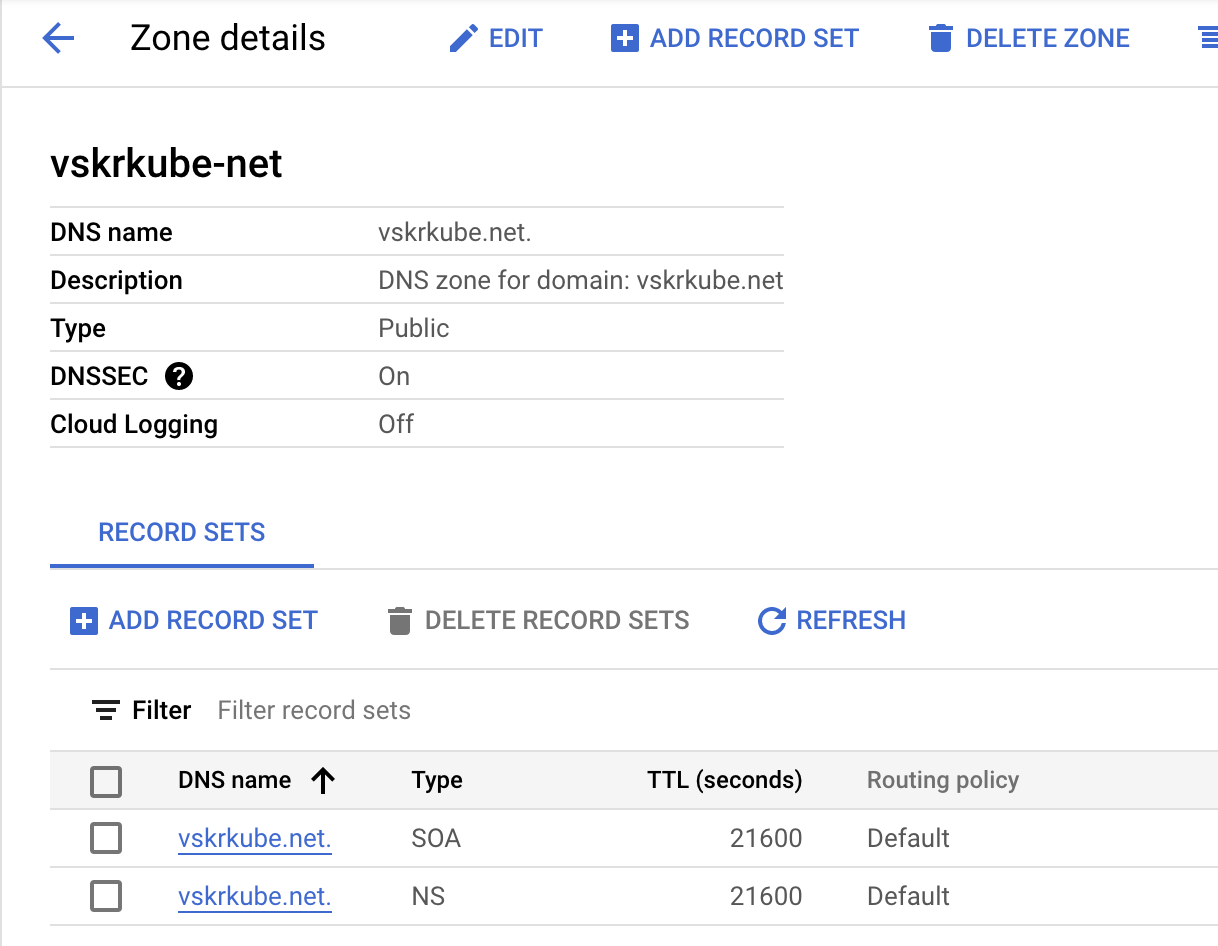The width and height of the screenshot is (1218, 946).
Task: Click the trash icon for delete record sets
Action: coord(400,621)
